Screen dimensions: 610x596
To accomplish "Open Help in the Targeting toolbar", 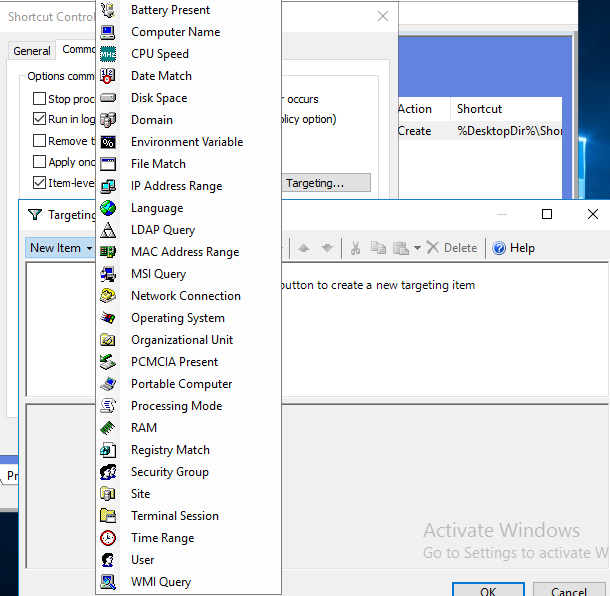I will click(x=514, y=248).
